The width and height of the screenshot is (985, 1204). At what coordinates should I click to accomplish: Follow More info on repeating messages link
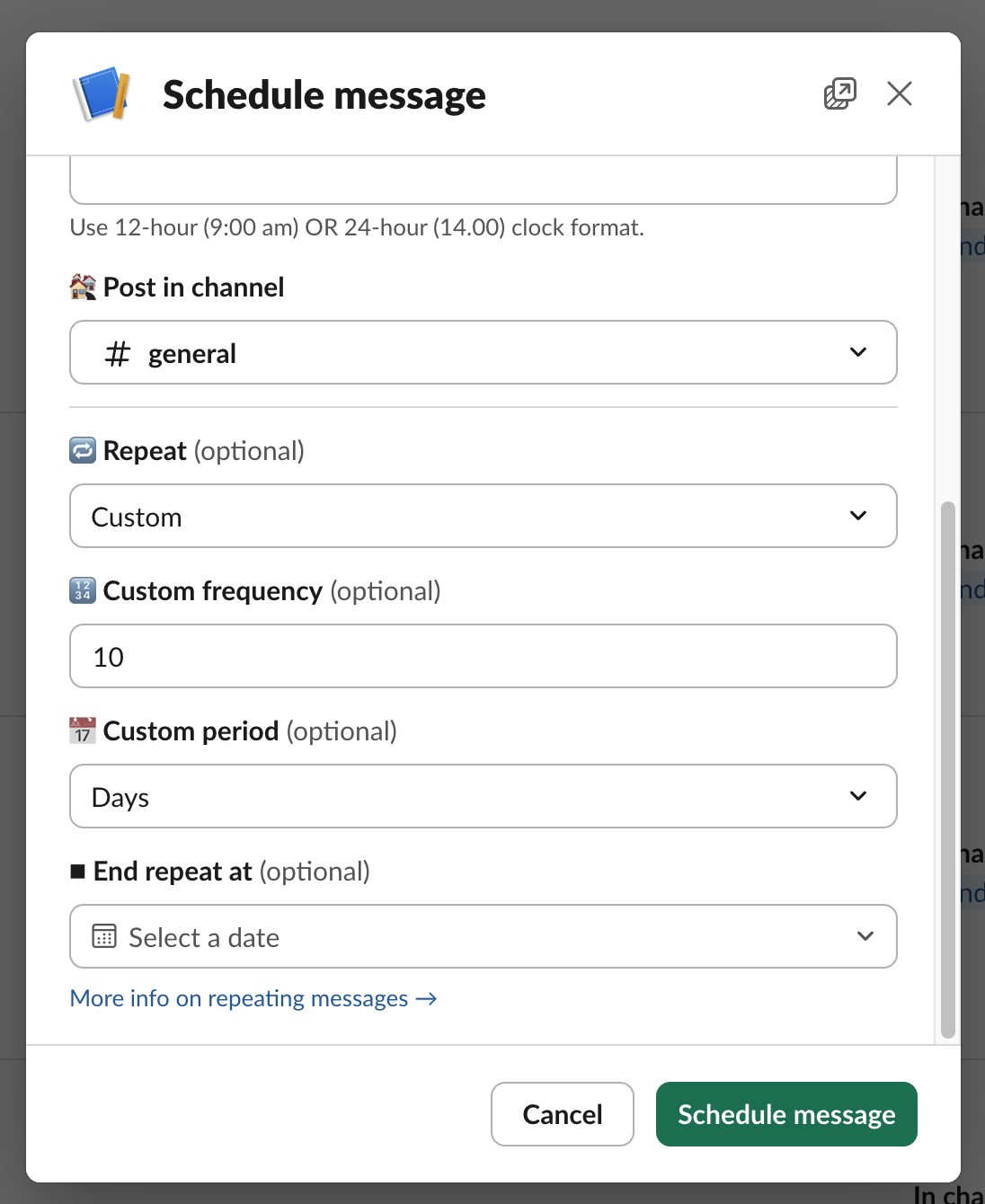tap(253, 998)
